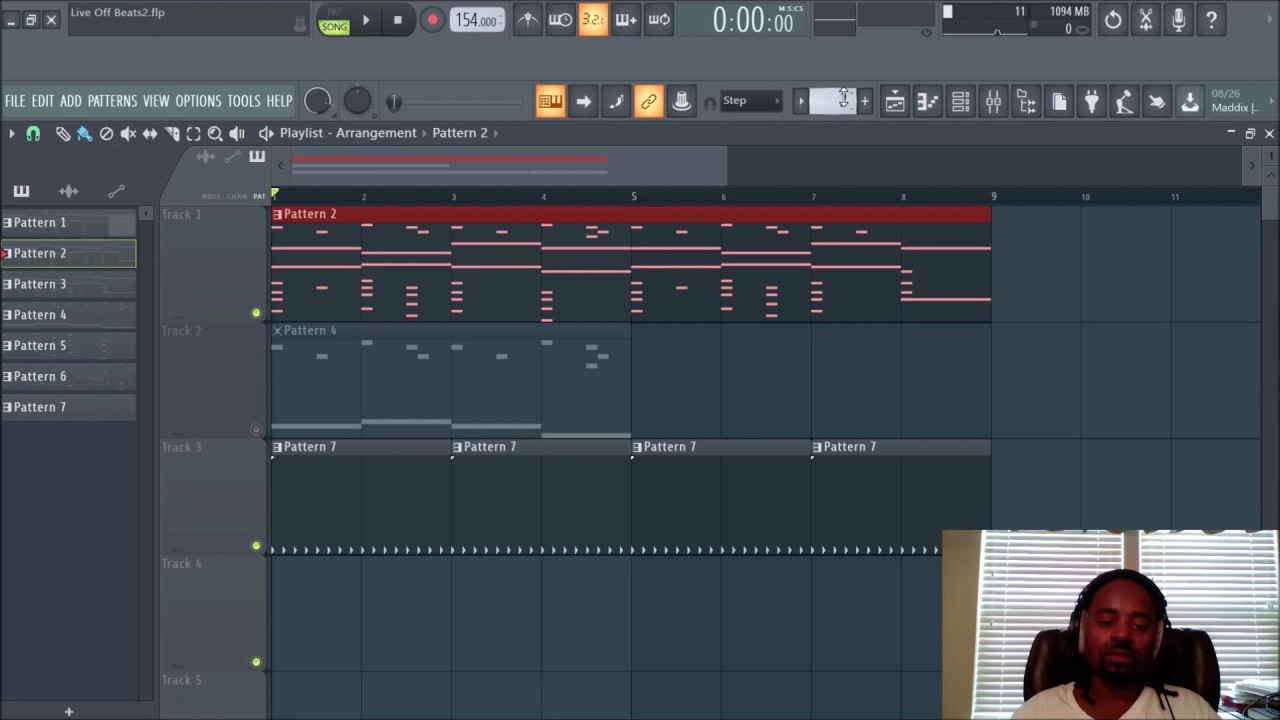Screen dimensions: 1280x720
Task: Select the Paint tool in the playlist
Action: click(x=84, y=133)
